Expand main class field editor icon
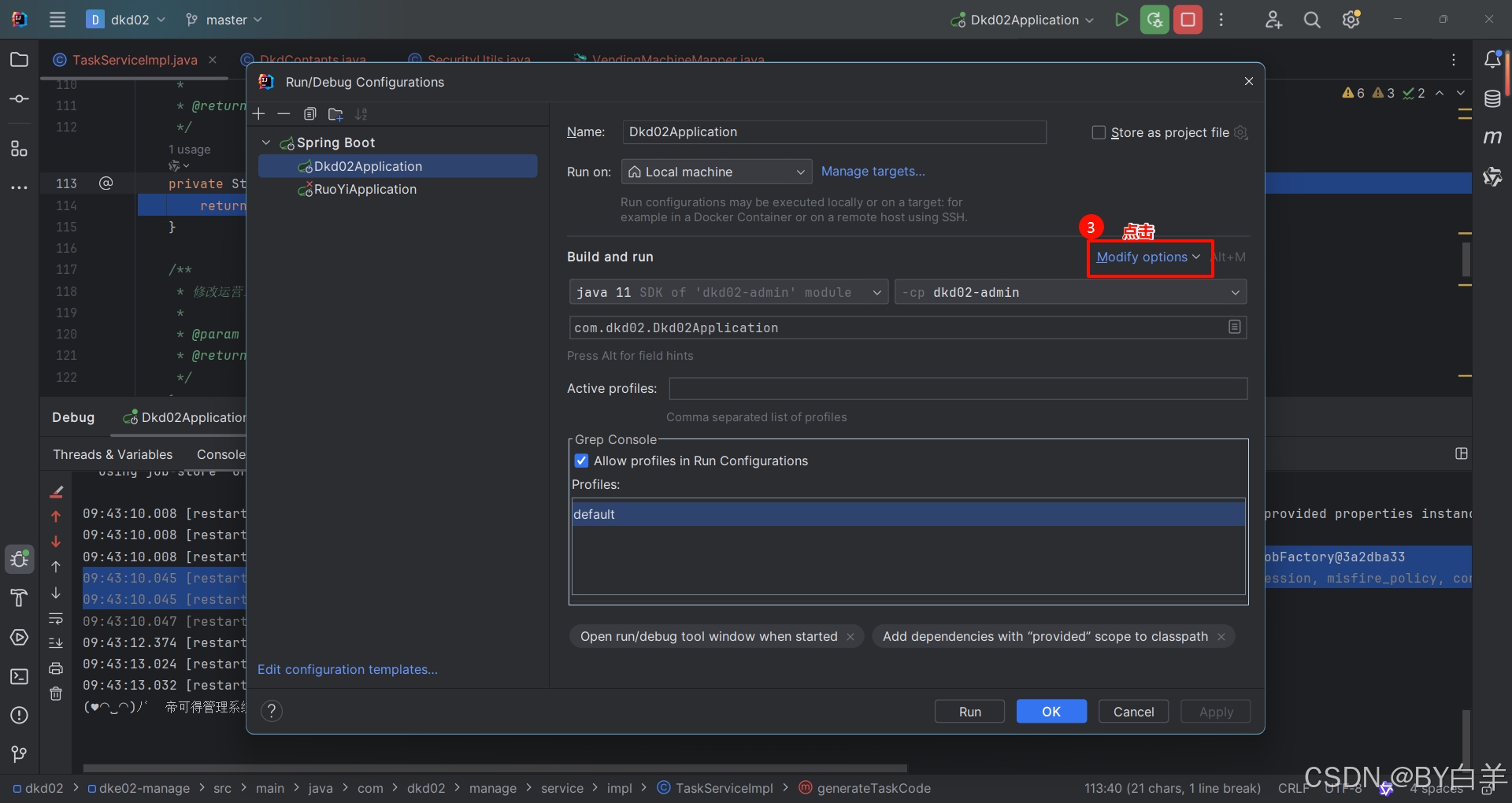This screenshot has height=803, width=1512. click(x=1235, y=327)
